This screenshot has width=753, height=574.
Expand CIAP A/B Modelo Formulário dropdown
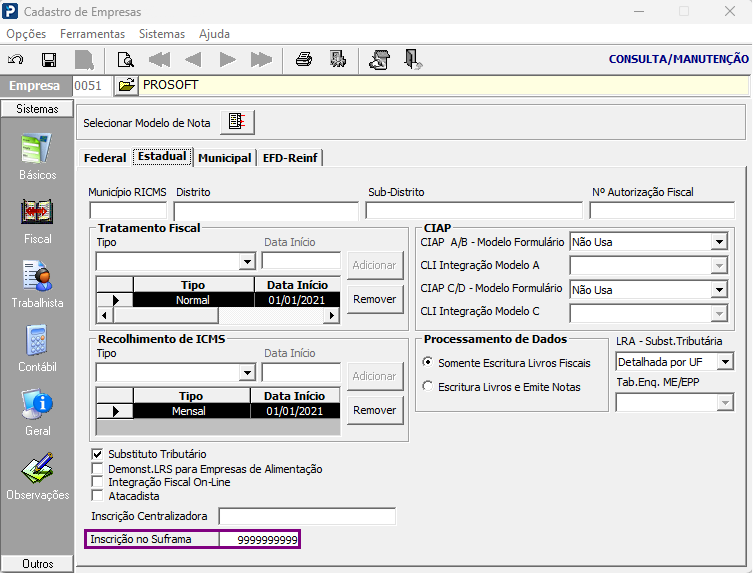click(x=719, y=242)
